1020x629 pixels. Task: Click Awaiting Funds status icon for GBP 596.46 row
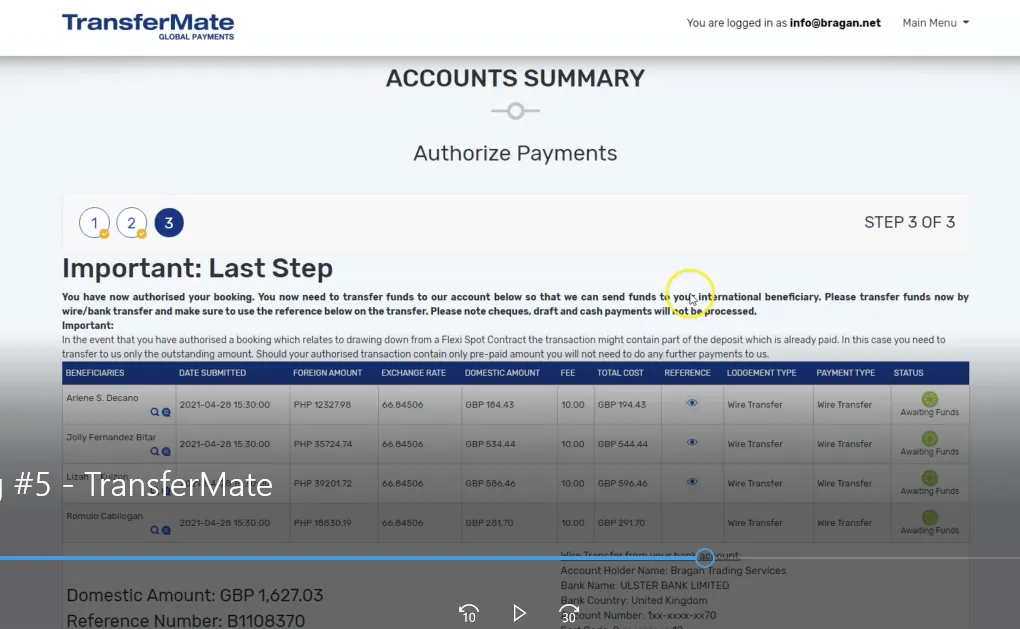coord(930,478)
